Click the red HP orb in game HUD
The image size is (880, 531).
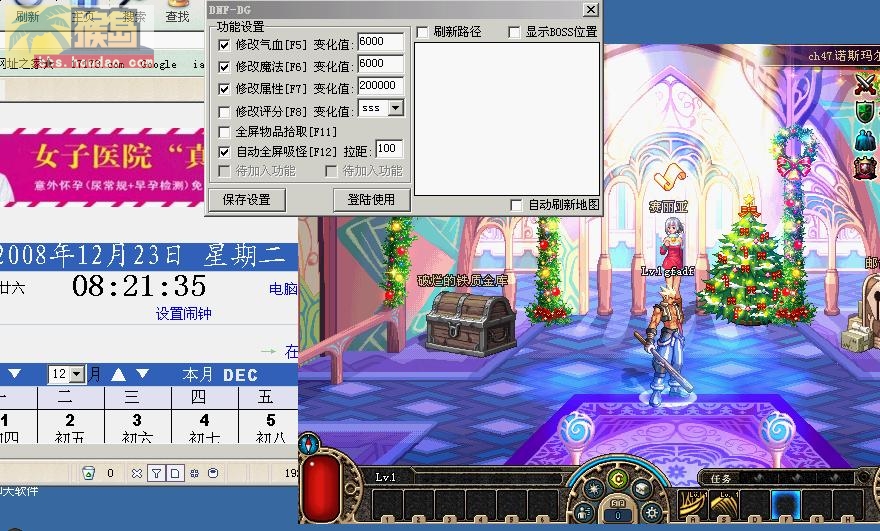(322, 486)
